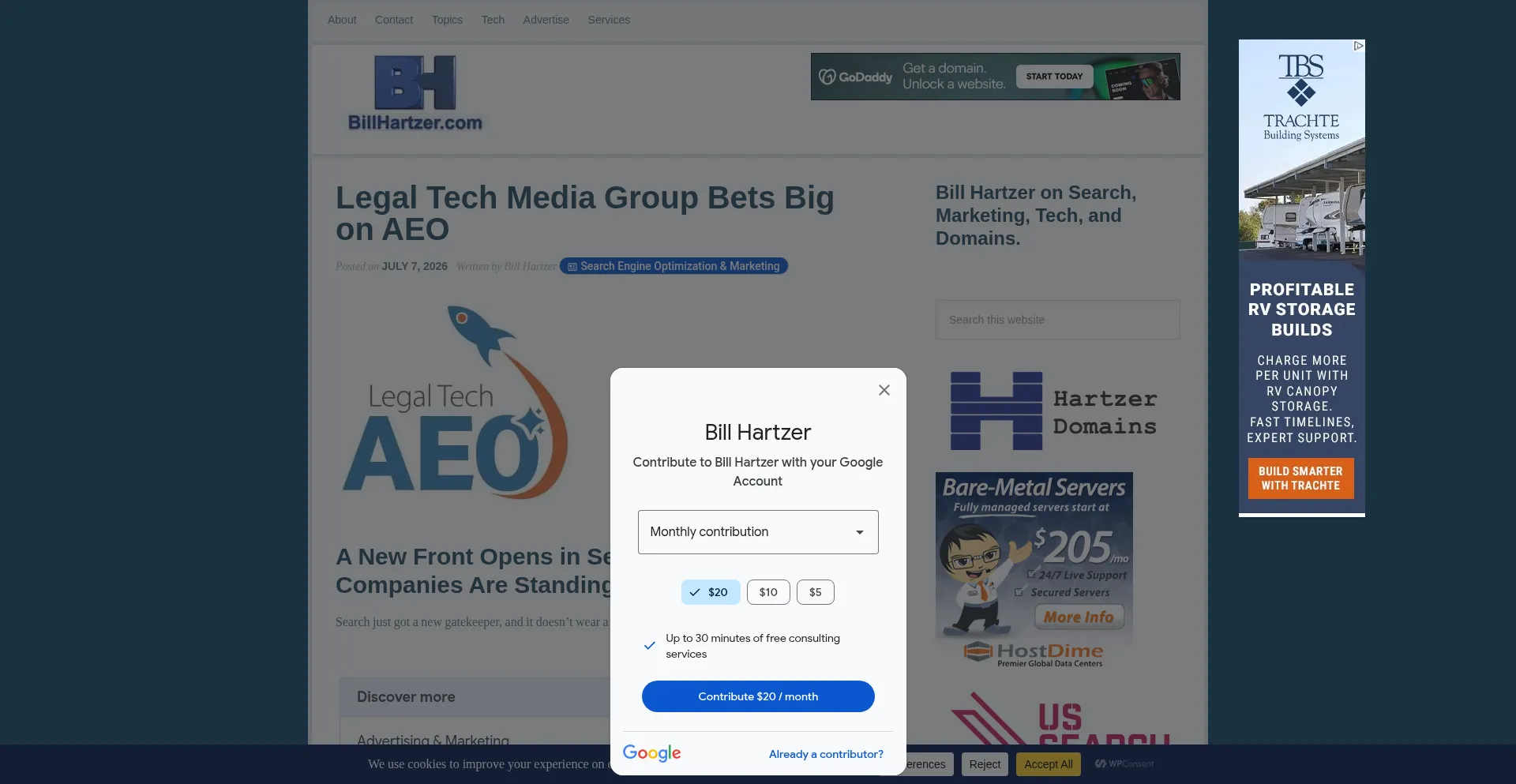Open the Contact menu item
Image resolution: width=1516 pixels, height=784 pixels.
394,20
